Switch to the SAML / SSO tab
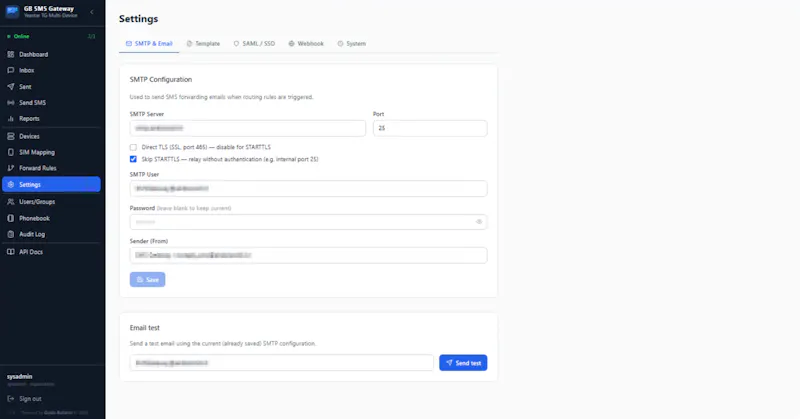This screenshot has height=419, width=800. (254, 43)
